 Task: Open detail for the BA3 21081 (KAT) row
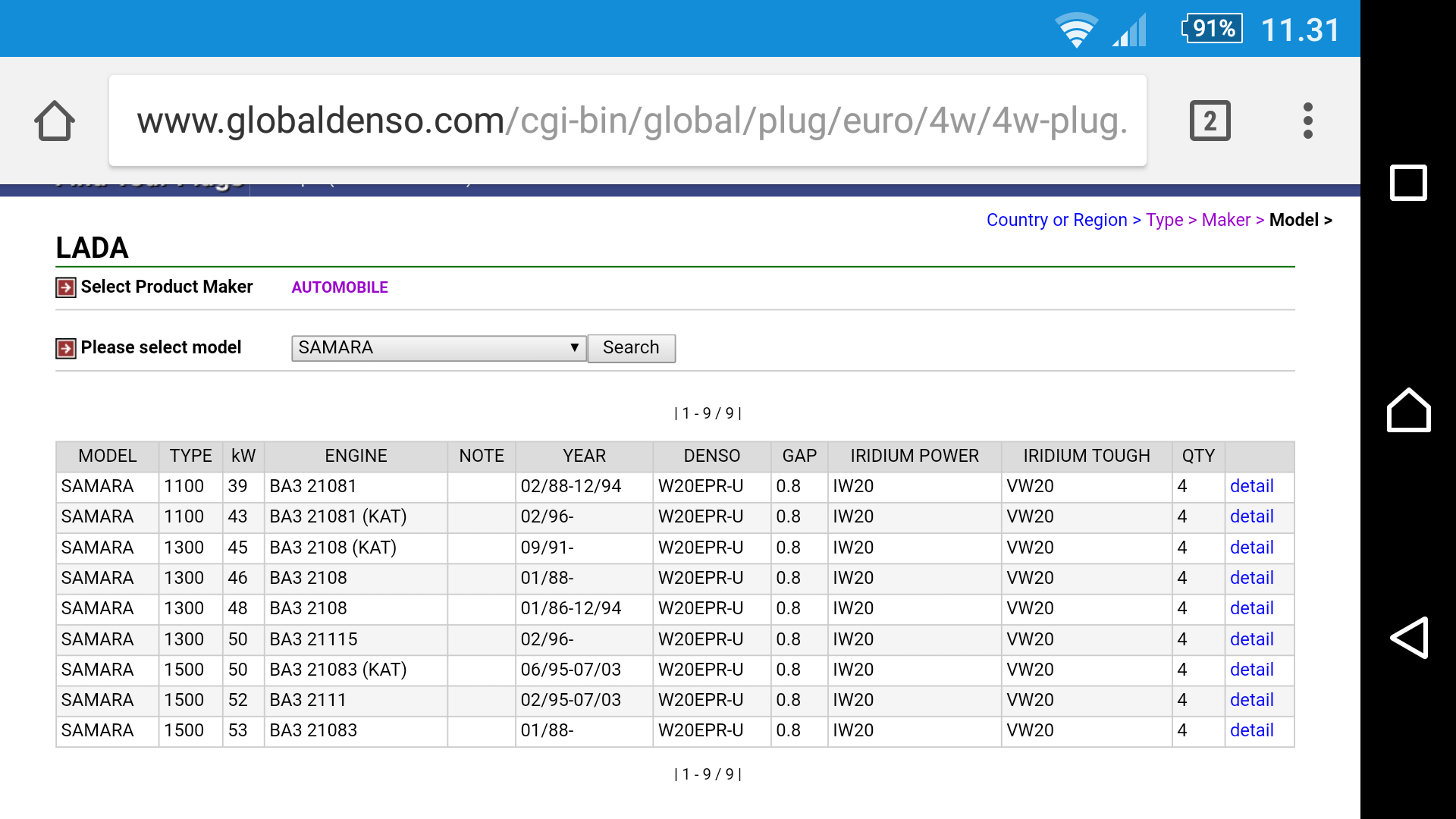1251,516
